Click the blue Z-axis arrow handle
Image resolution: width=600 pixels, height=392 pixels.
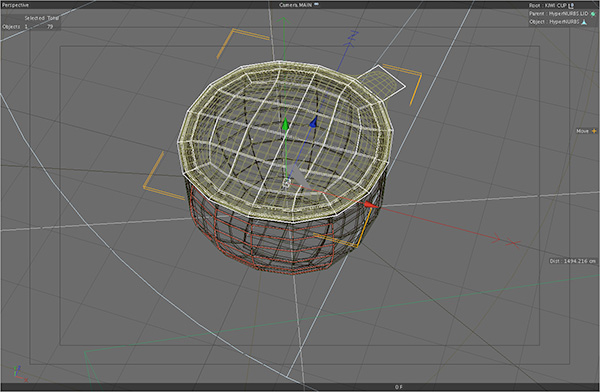click(x=314, y=122)
